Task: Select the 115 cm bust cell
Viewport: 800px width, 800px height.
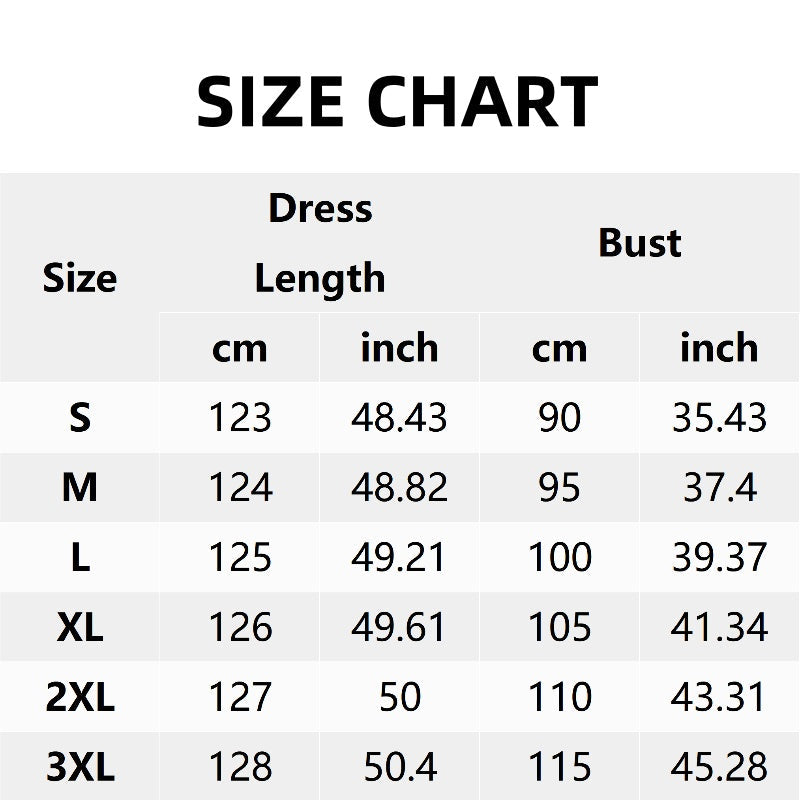Action: [x=559, y=767]
